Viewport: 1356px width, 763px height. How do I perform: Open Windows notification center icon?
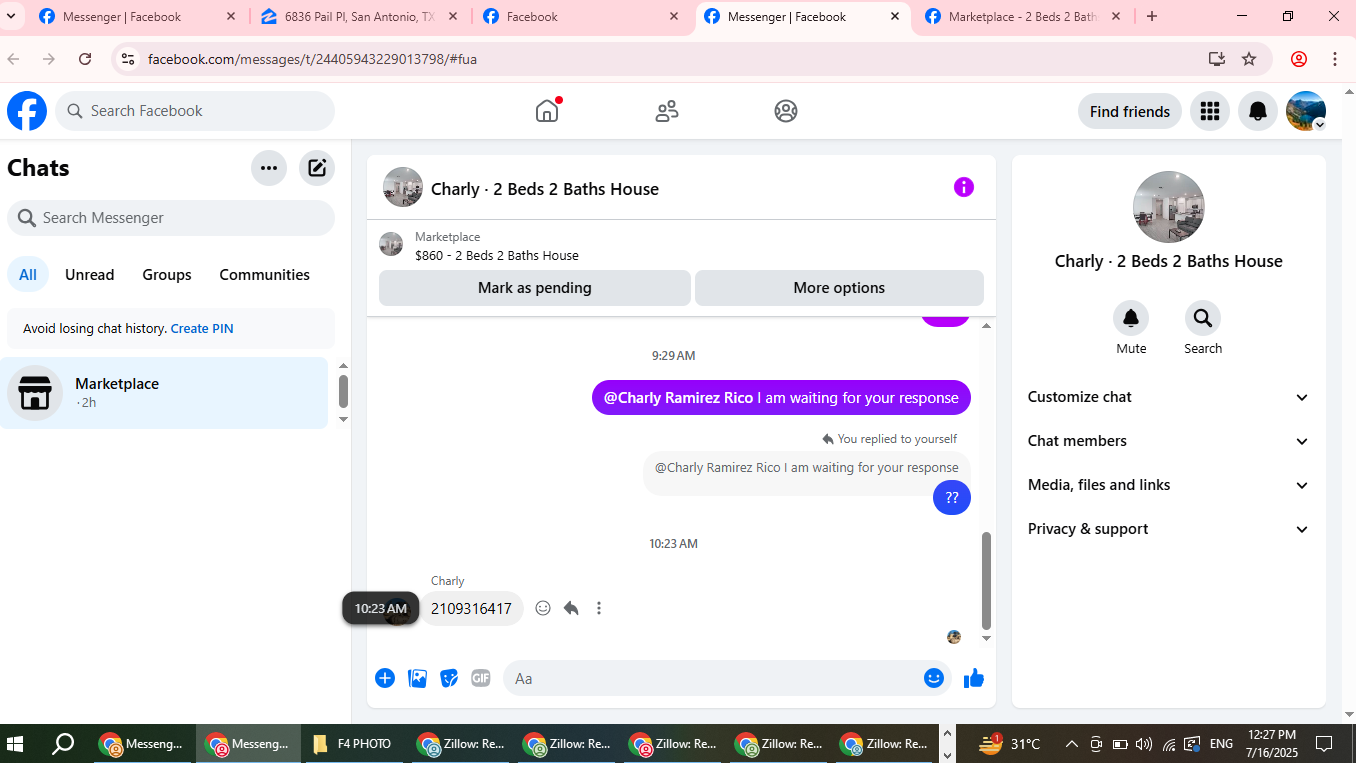click(1324, 744)
